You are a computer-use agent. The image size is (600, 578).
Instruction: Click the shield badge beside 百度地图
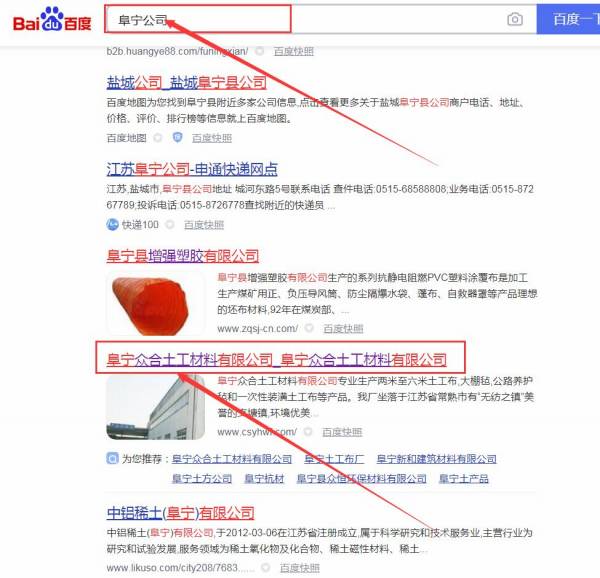coord(177,137)
